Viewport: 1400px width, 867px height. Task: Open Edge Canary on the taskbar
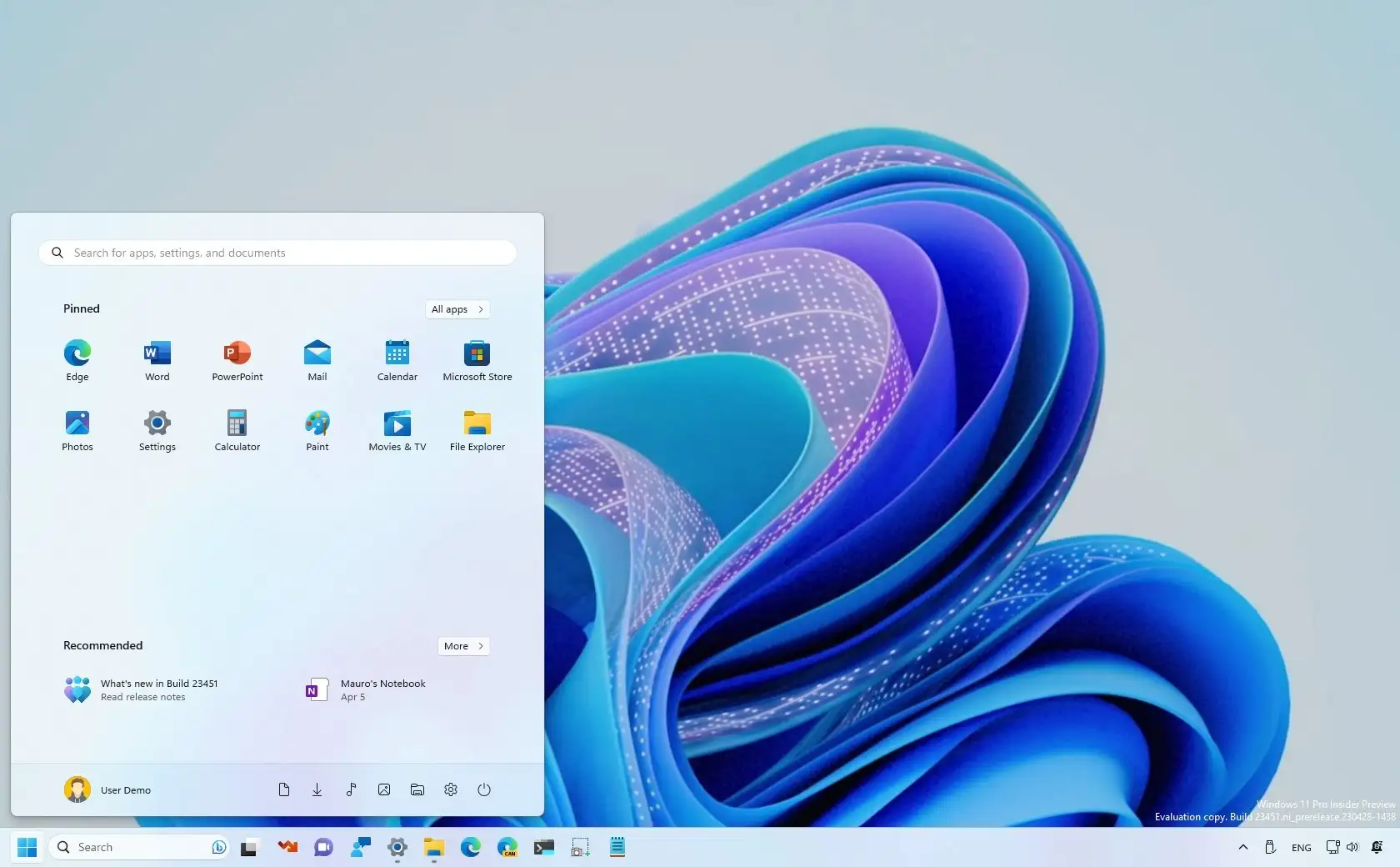tap(507, 847)
